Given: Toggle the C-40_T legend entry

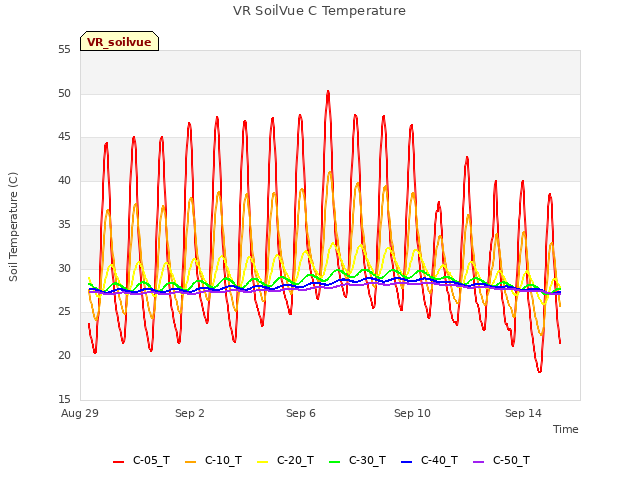Looking at the screenshot, I should [429, 461].
